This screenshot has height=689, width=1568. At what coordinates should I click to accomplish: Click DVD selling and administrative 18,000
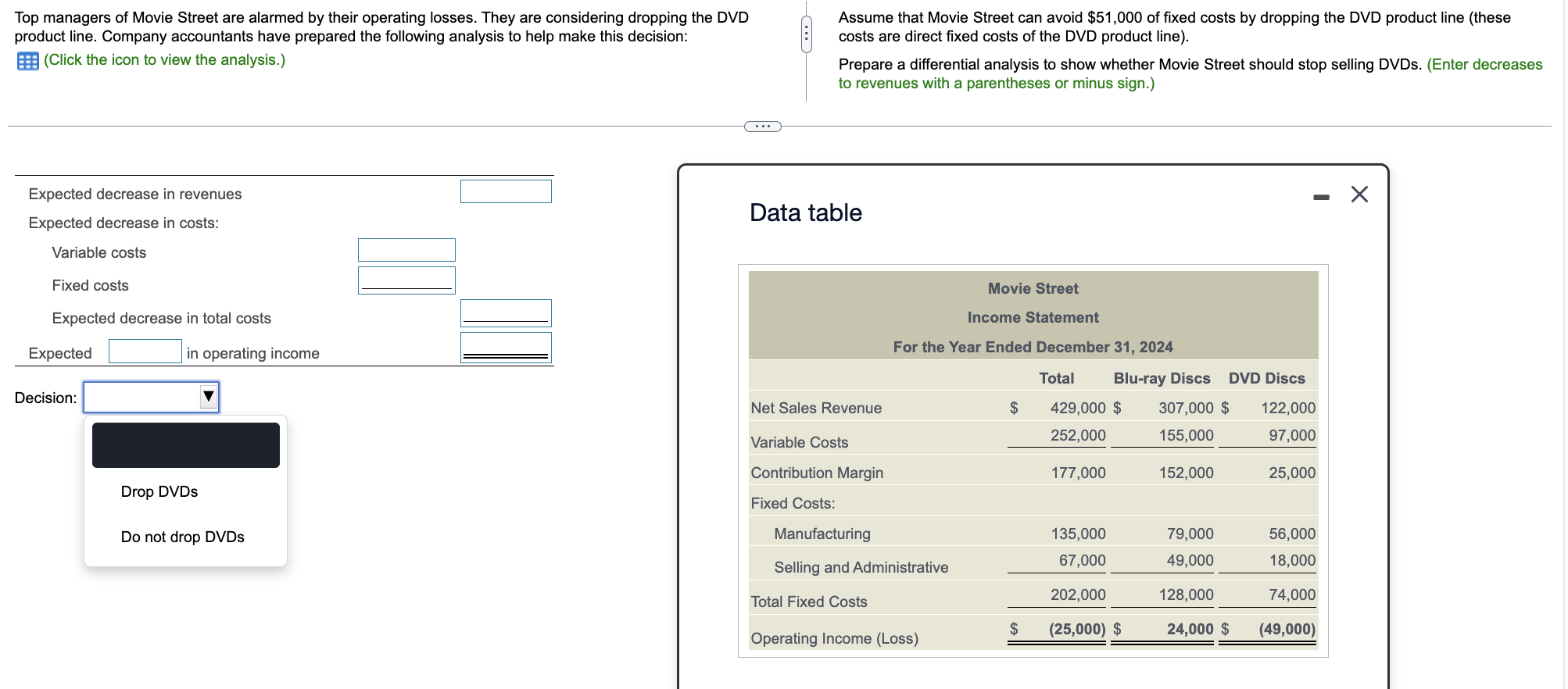1292,560
